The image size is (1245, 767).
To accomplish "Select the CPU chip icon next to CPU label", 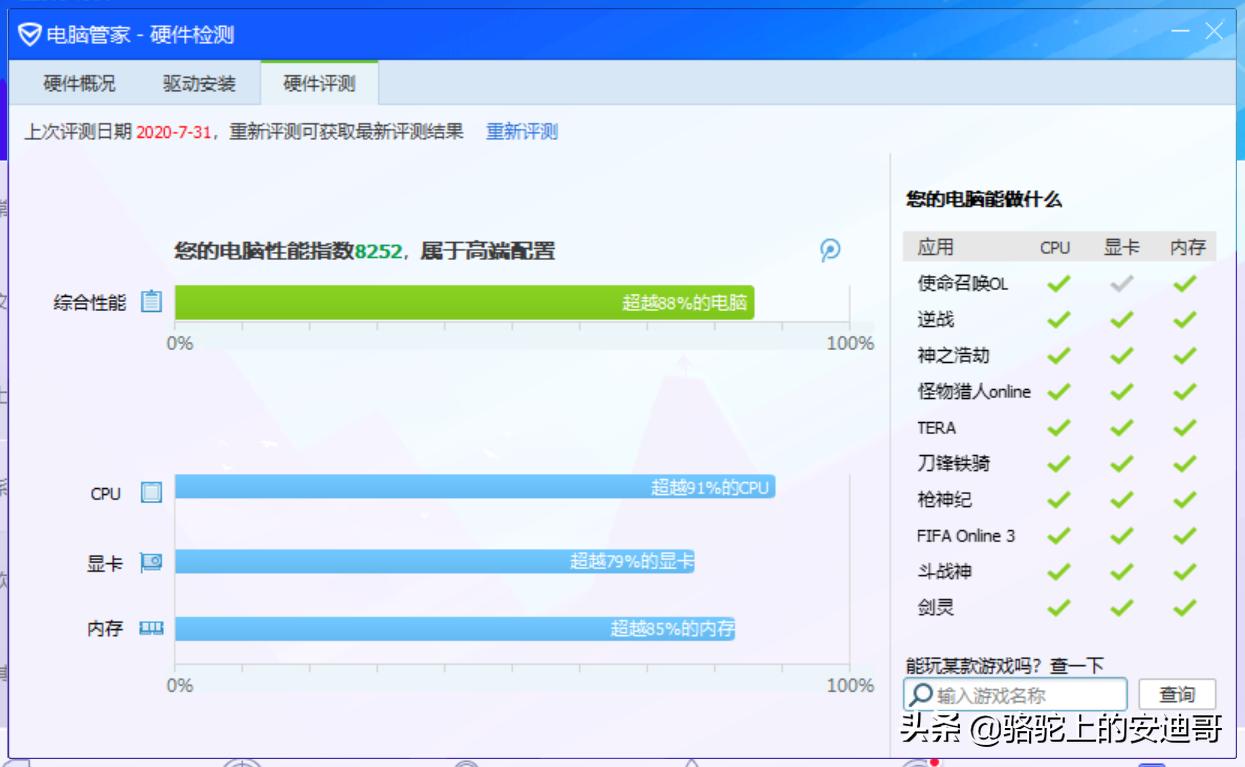I will pyautogui.click(x=151, y=493).
